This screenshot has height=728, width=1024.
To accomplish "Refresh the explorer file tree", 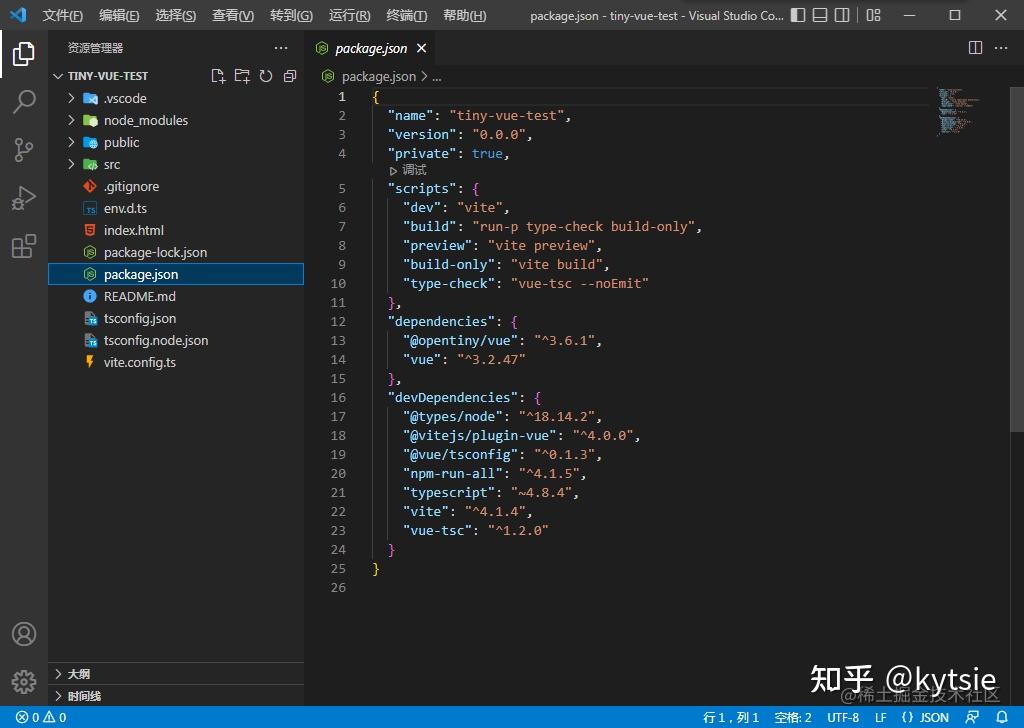I will pyautogui.click(x=266, y=76).
